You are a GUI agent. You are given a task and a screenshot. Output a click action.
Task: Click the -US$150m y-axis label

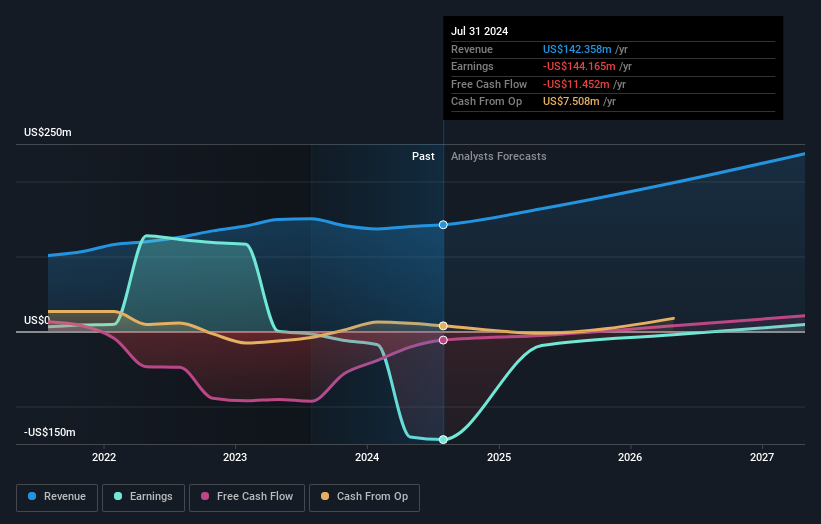tap(49, 432)
